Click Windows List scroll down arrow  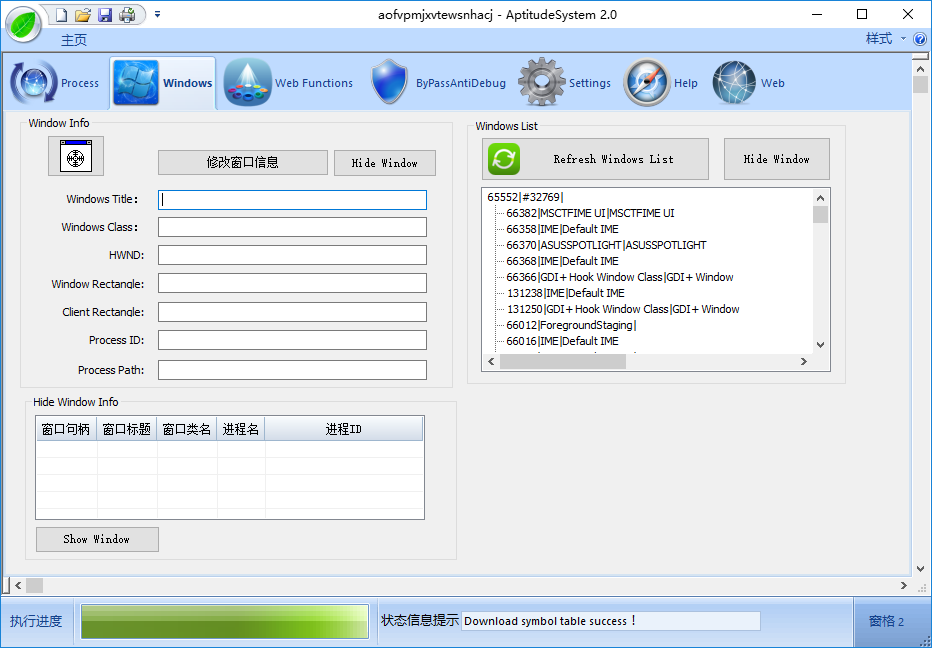tap(820, 345)
